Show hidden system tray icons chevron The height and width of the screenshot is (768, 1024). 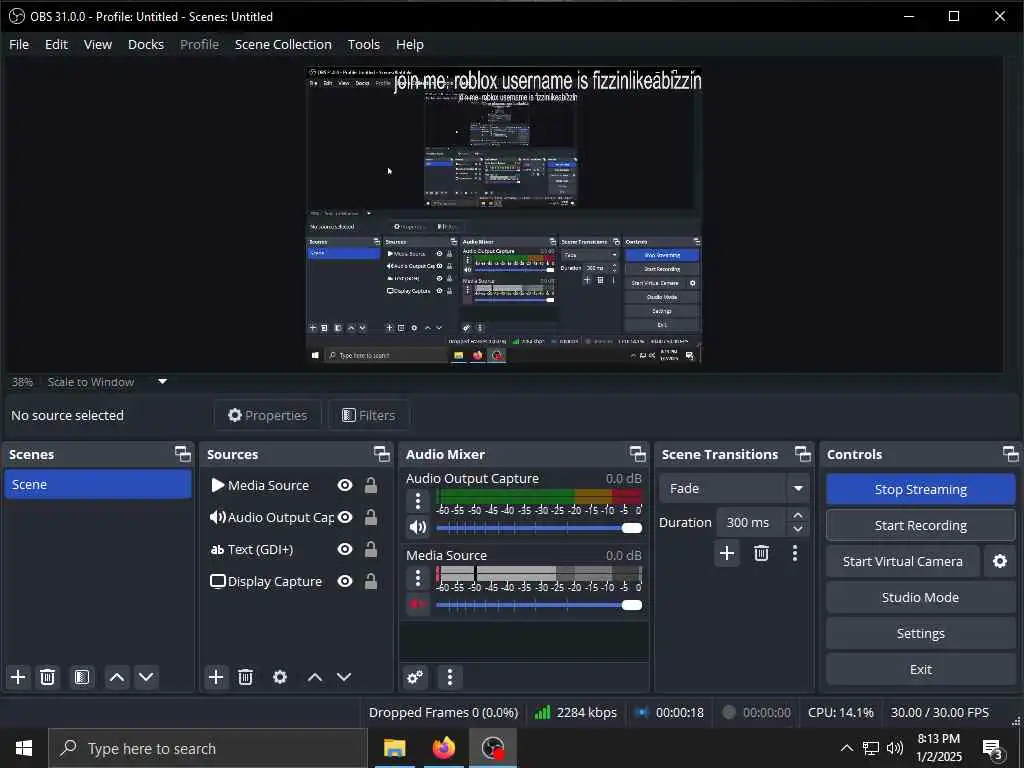pos(846,748)
